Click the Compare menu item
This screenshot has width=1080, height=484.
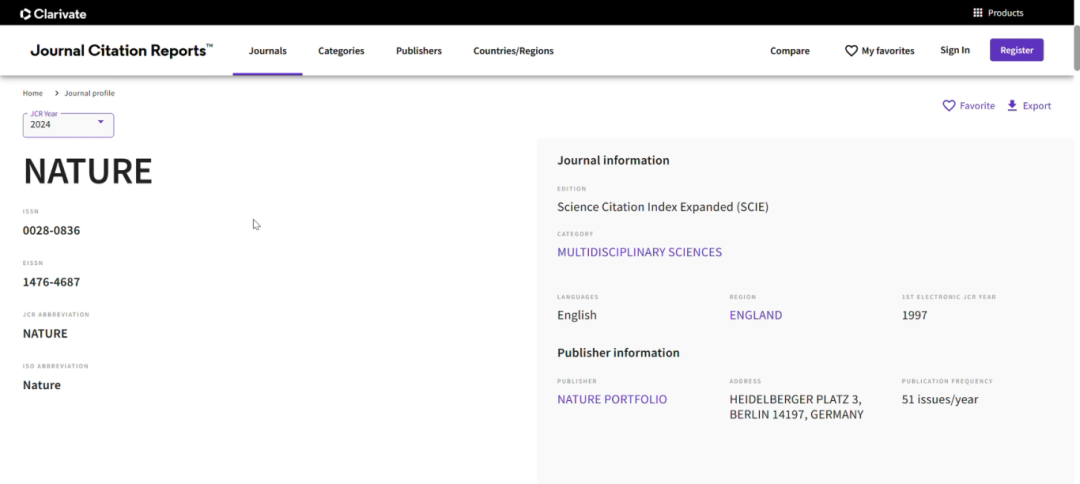coord(790,50)
